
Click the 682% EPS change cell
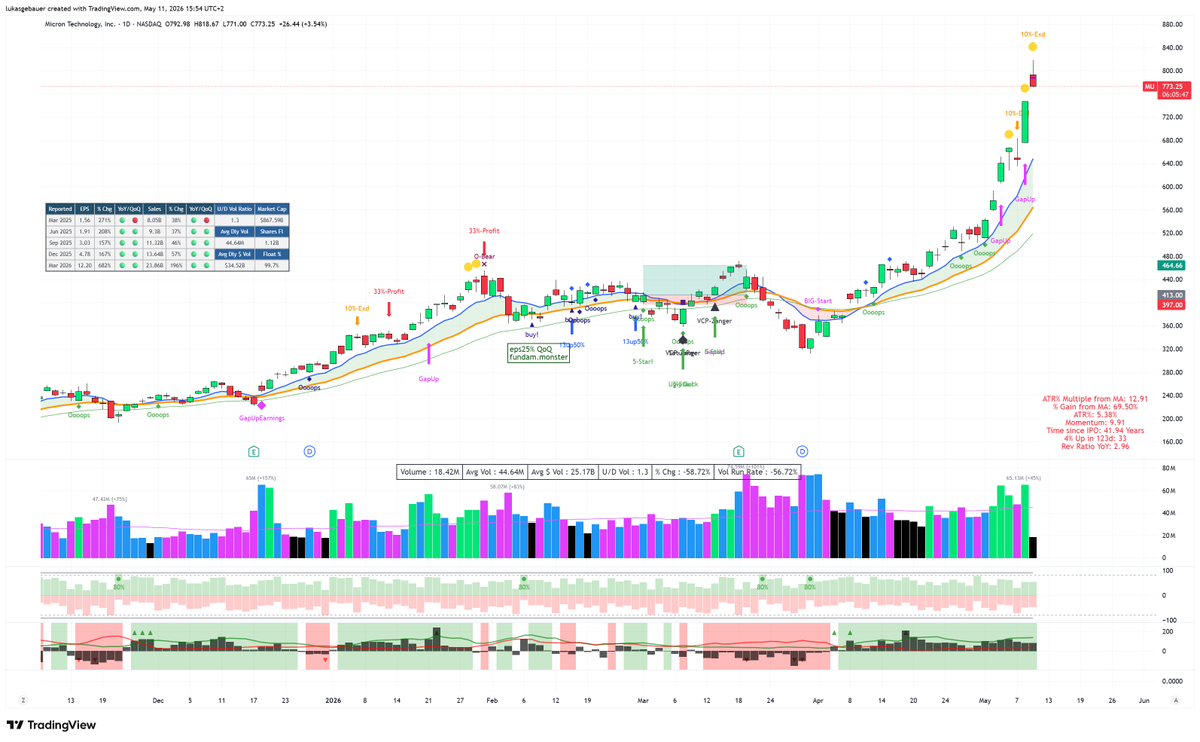point(104,265)
